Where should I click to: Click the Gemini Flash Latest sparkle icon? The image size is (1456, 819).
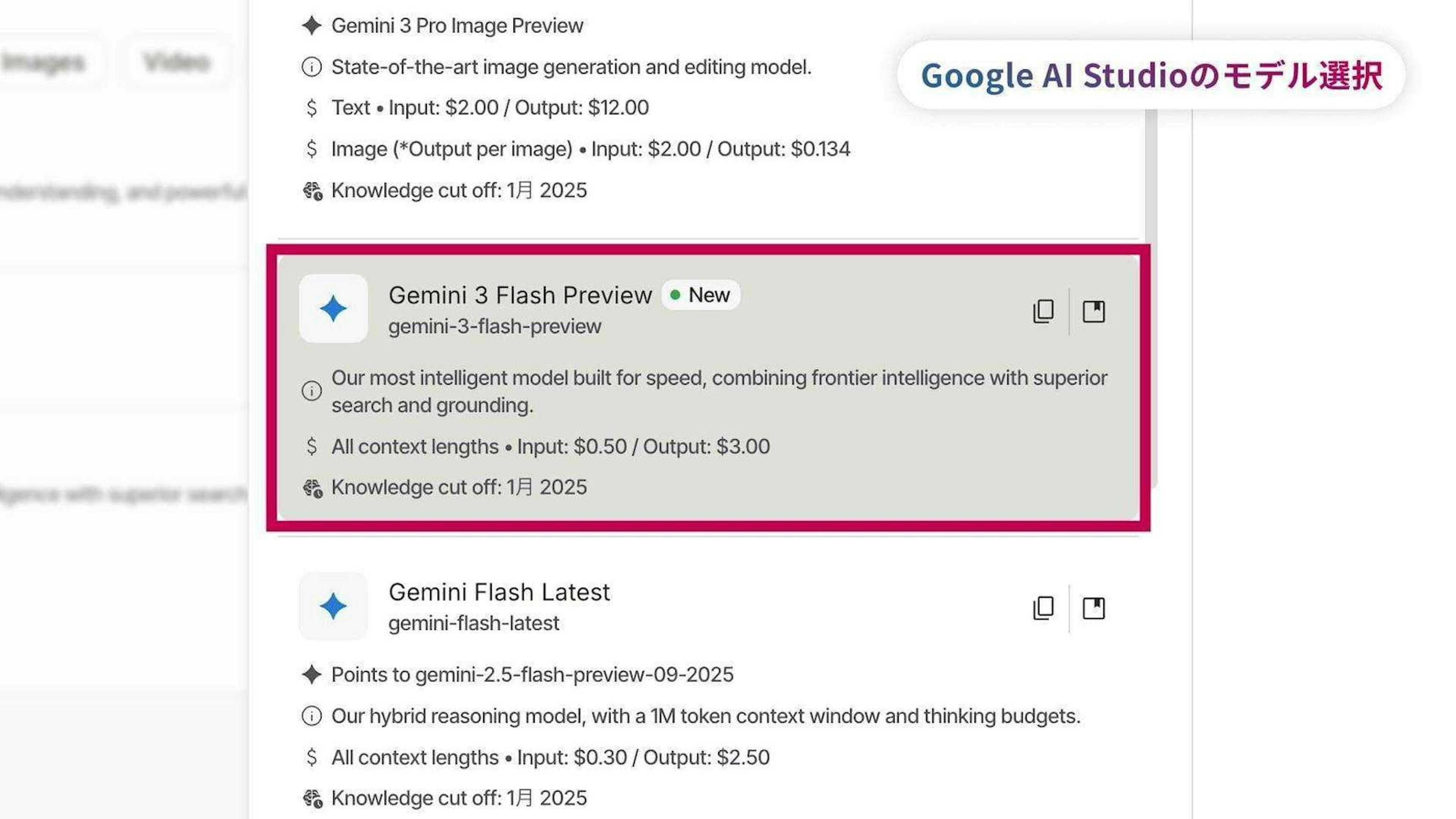333,606
